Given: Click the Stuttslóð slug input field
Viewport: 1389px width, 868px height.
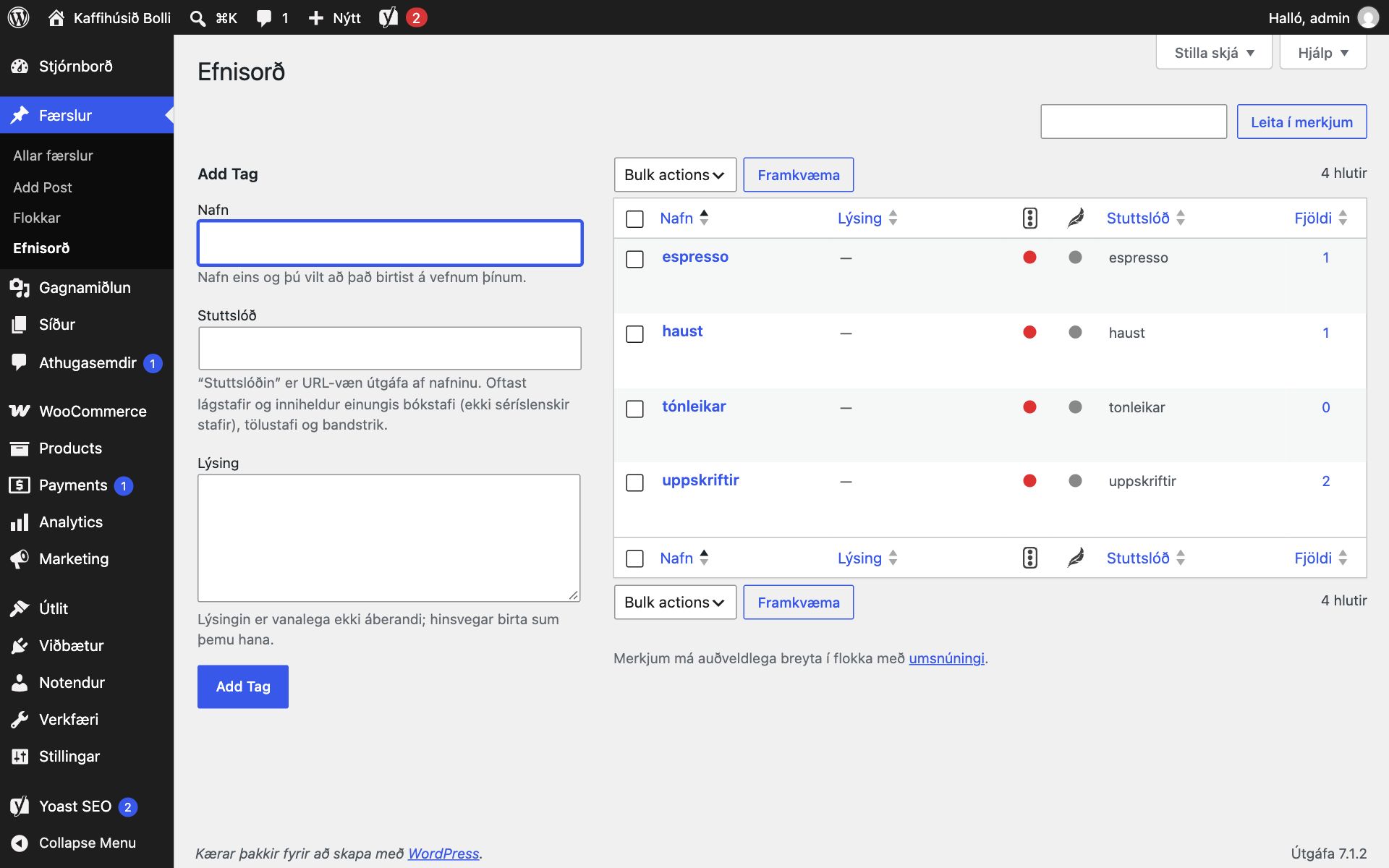Looking at the screenshot, I should coord(390,348).
